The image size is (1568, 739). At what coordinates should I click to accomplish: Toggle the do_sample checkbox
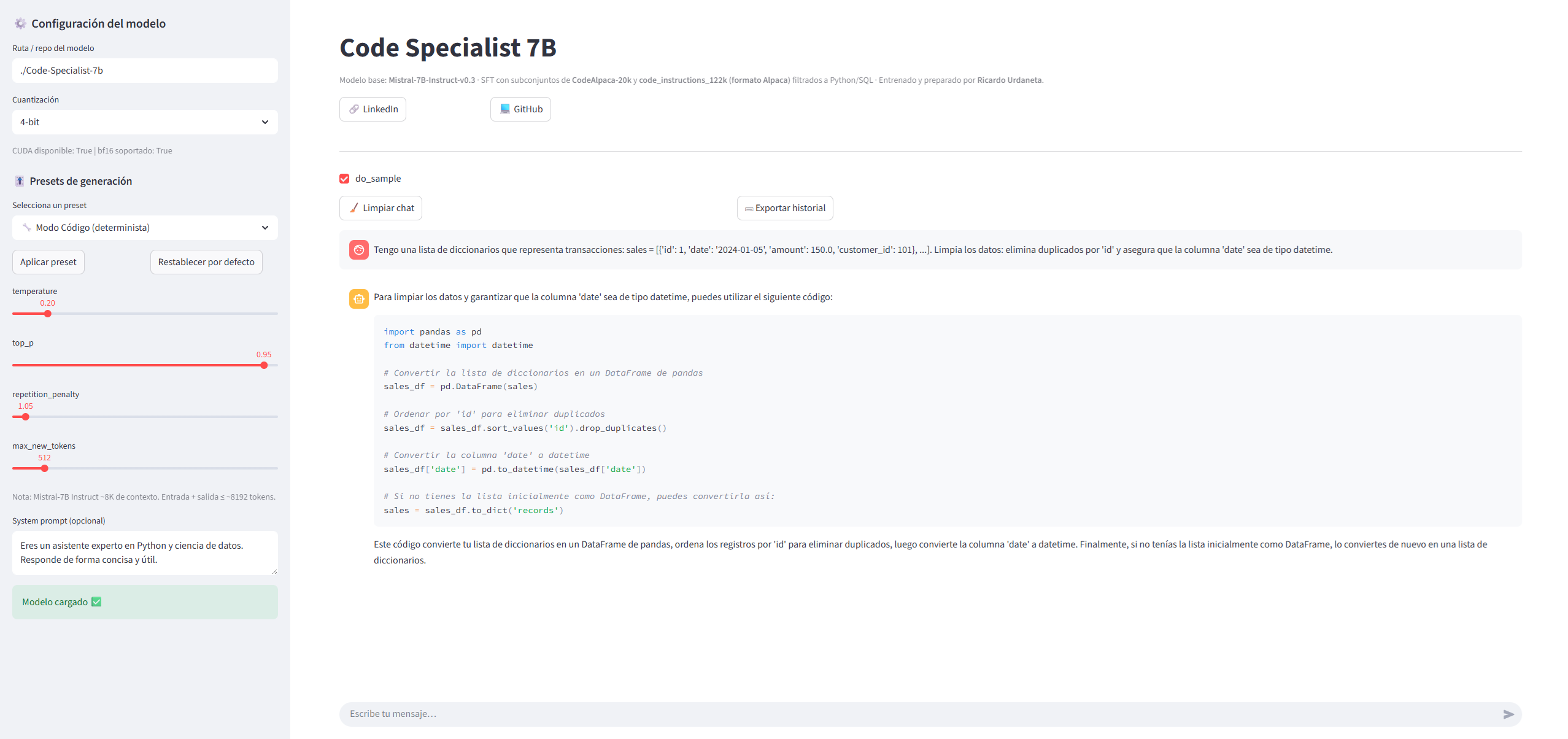(x=344, y=179)
